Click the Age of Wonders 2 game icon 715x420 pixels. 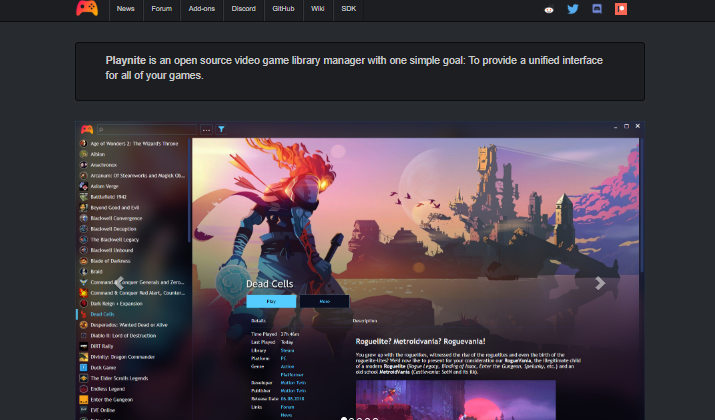[x=83, y=144]
